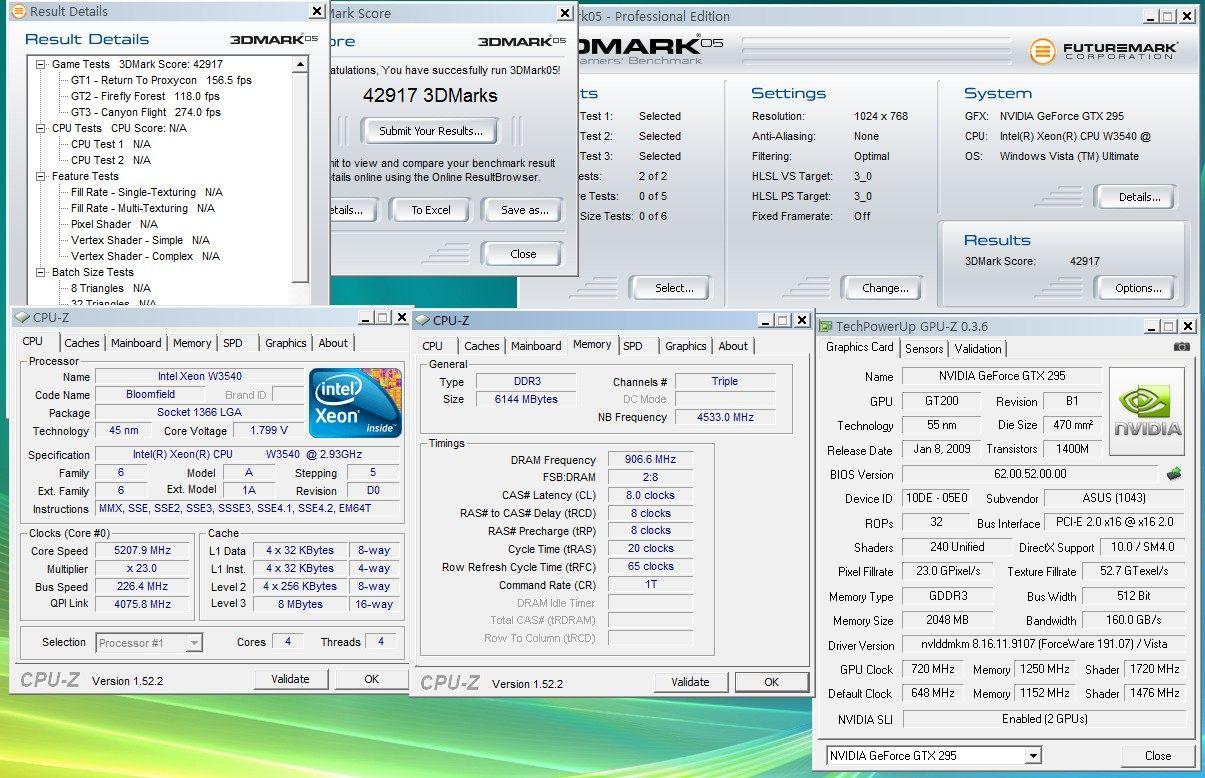Viewport: 1205px width, 778px height.
Task: Click Bandwidth 160.0 GB/s field
Action: (x=1135, y=620)
